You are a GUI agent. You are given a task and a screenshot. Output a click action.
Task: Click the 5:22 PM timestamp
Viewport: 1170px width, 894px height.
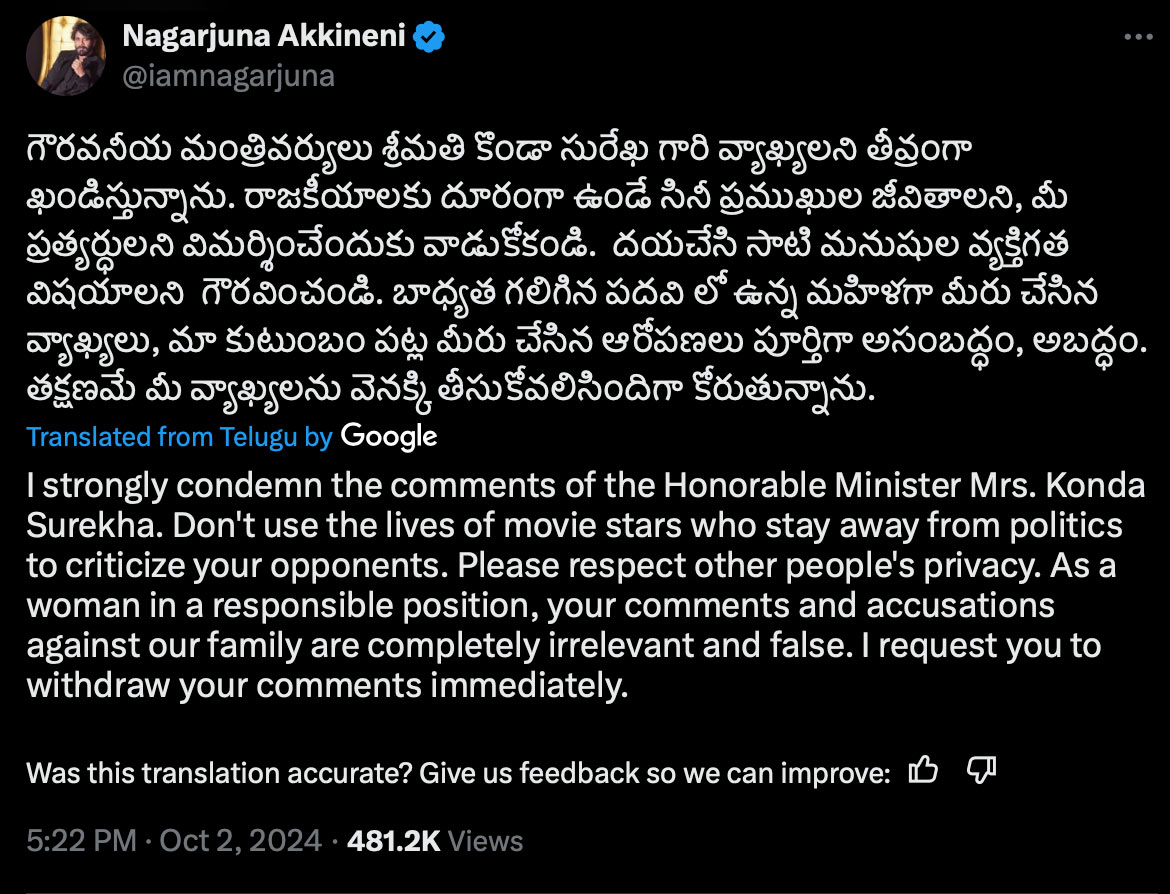click(x=74, y=841)
